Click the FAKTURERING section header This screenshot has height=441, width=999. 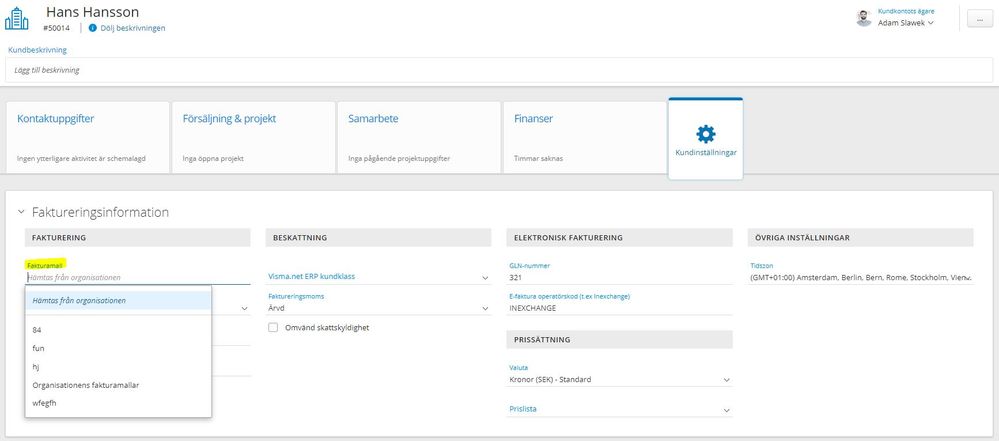(x=138, y=238)
